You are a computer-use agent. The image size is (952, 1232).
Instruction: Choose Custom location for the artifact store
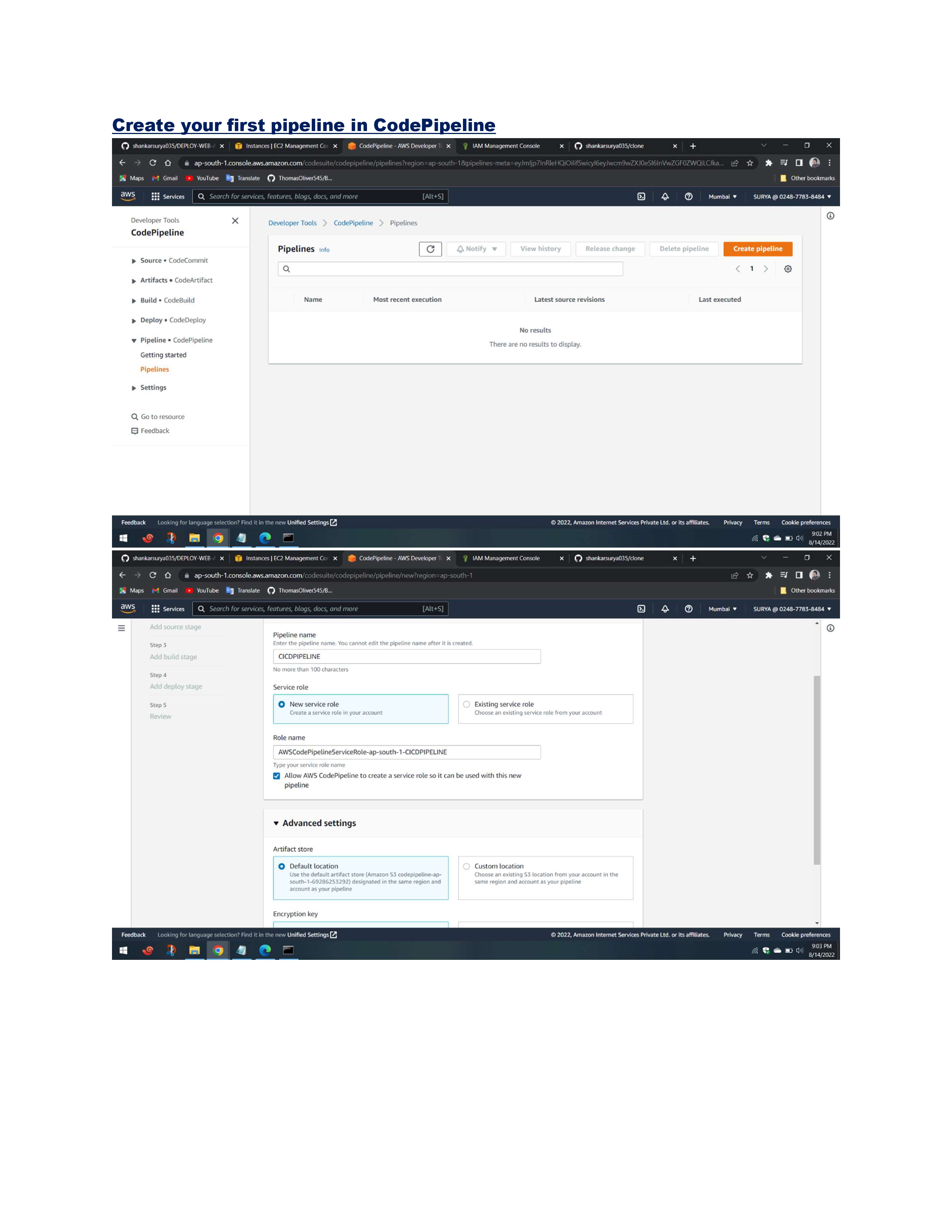pos(466,866)
